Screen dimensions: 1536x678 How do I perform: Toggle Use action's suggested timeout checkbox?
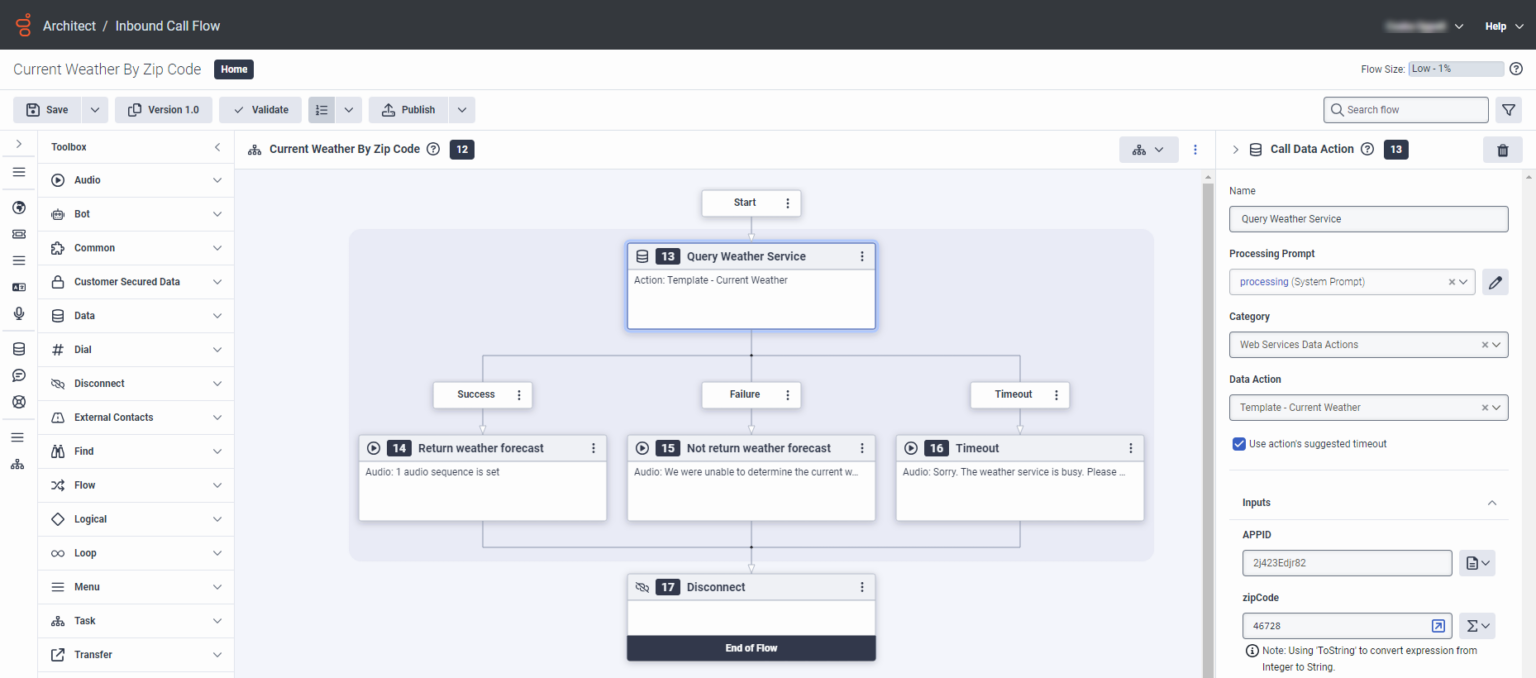(x=1239, y=444)
